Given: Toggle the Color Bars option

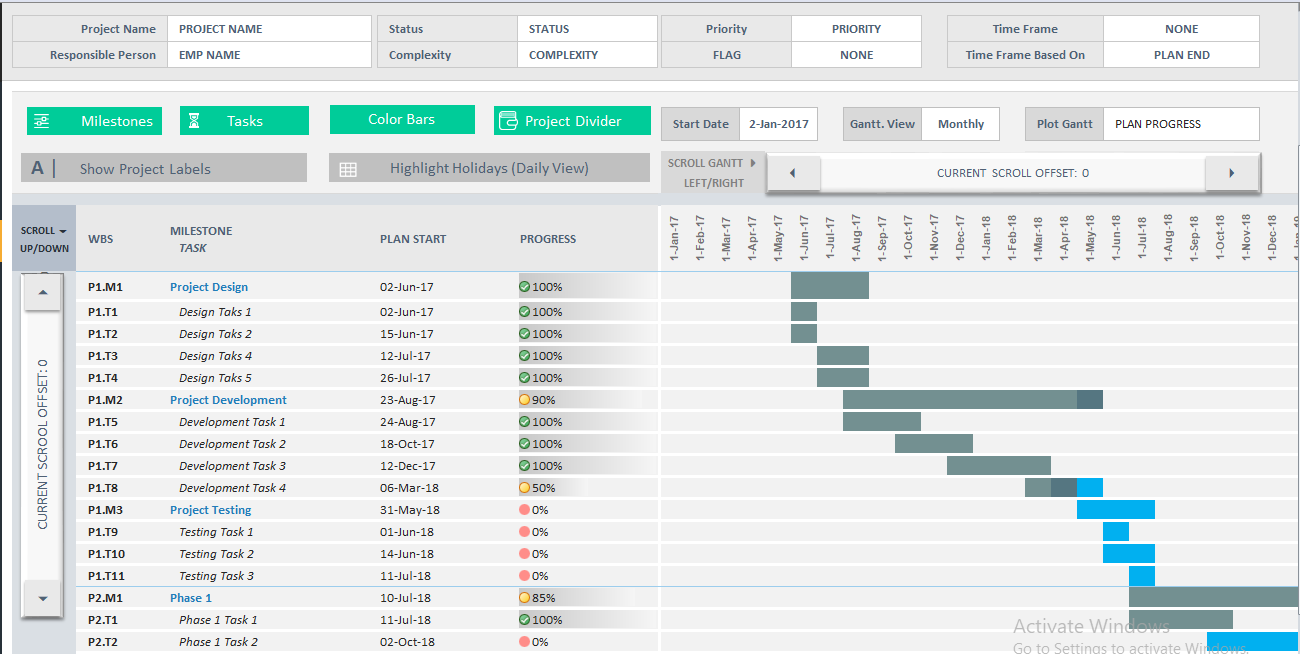Looking at the screenshot, I should 402,118.
